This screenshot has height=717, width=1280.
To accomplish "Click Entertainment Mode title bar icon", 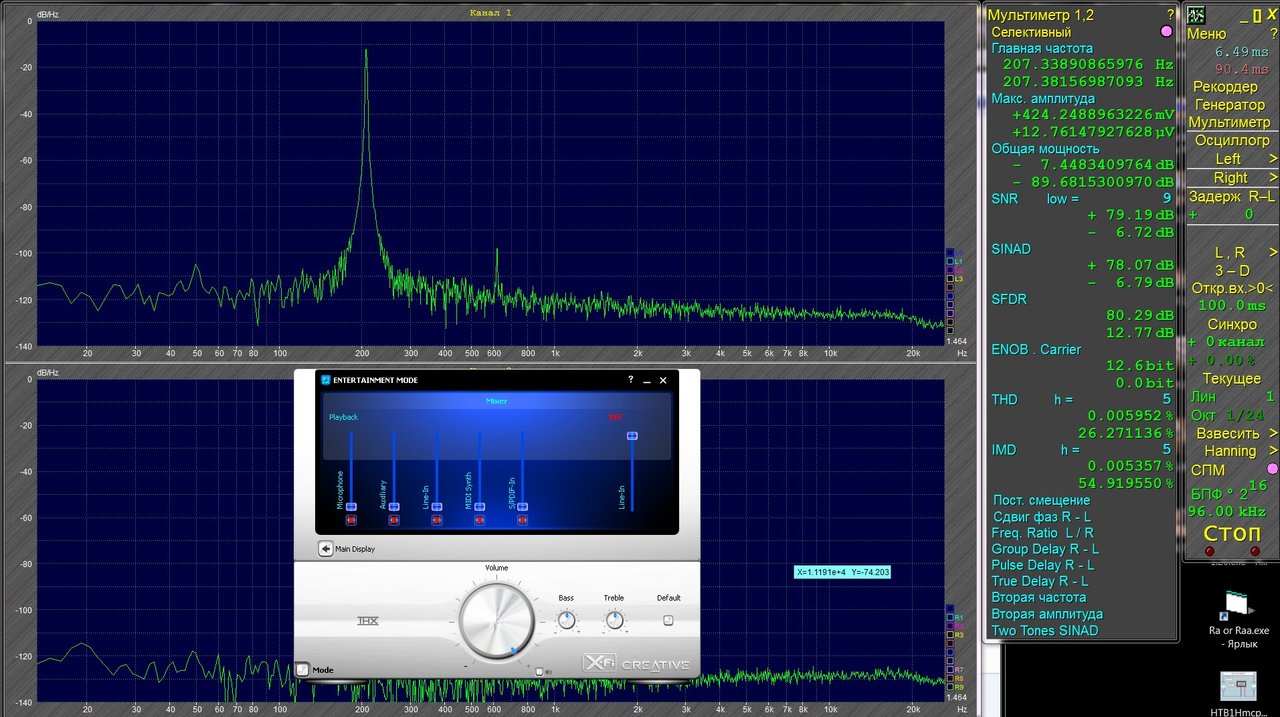I will click(x=325, y=380).
